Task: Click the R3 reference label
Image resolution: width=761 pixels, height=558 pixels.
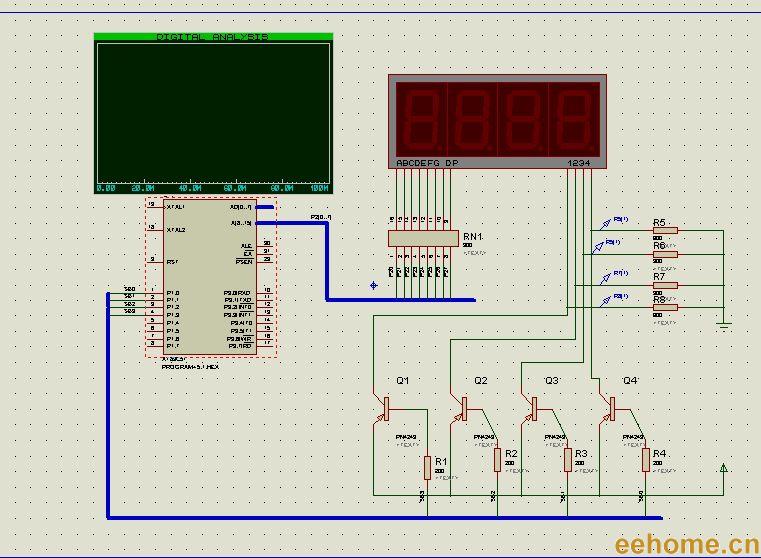Action: click(581, 454)
